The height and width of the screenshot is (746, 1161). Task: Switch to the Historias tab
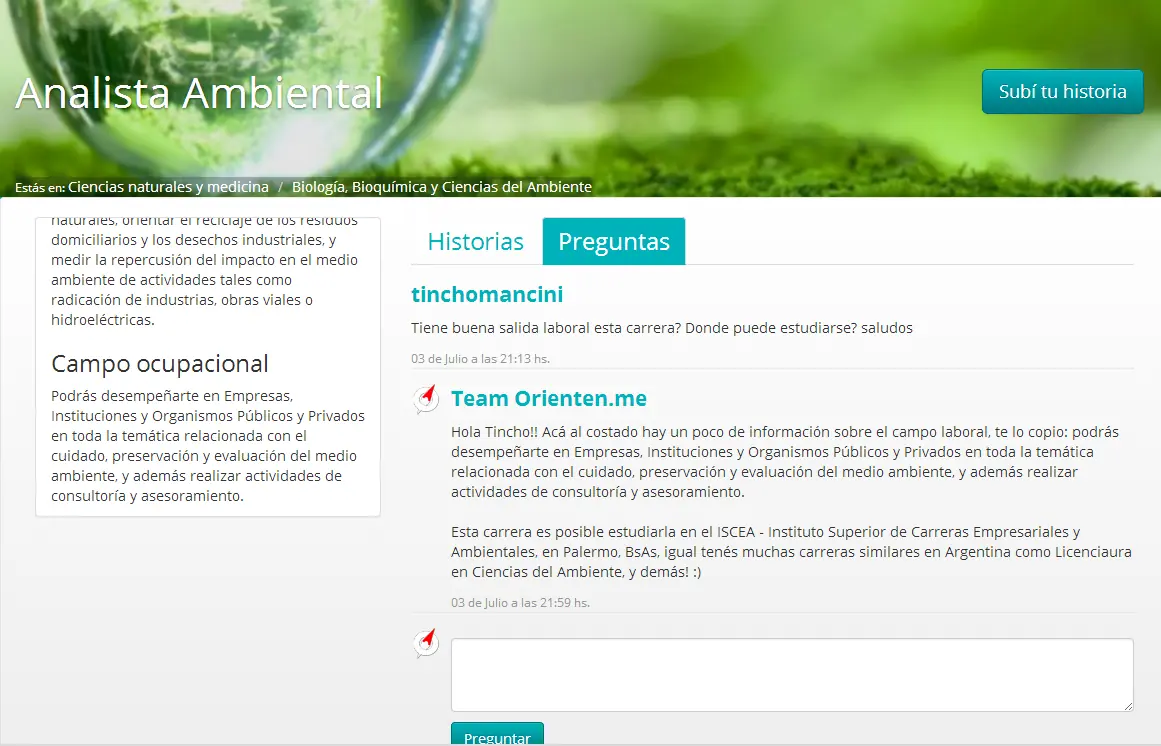474,241
